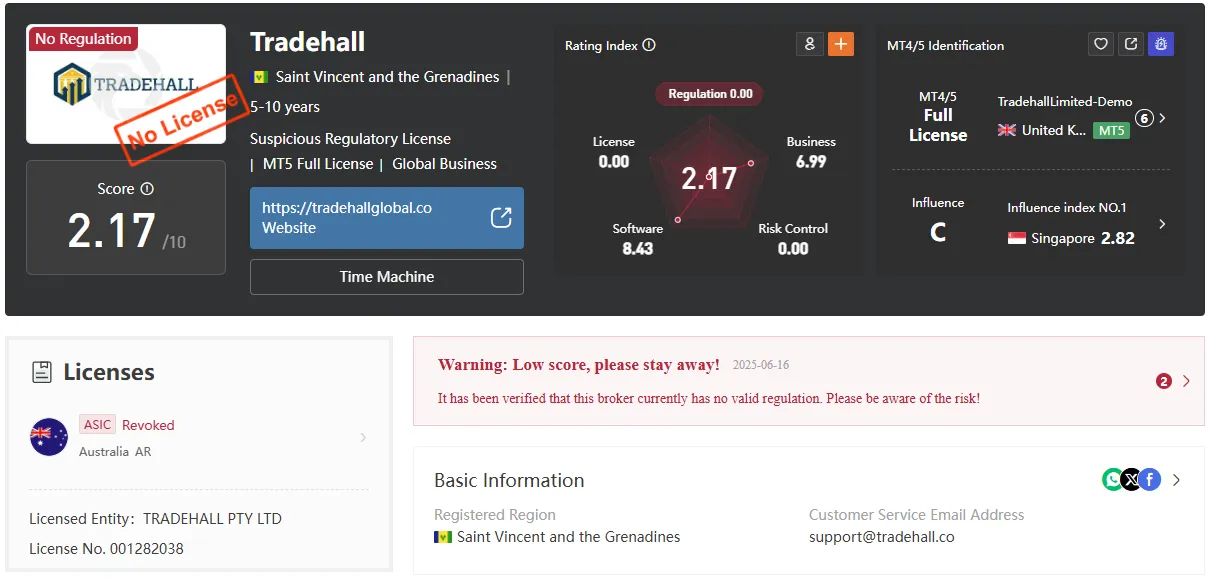Screen dimensions: 1209x579
Task: Click the Score 2.17 card
Action: click(126, 217)
